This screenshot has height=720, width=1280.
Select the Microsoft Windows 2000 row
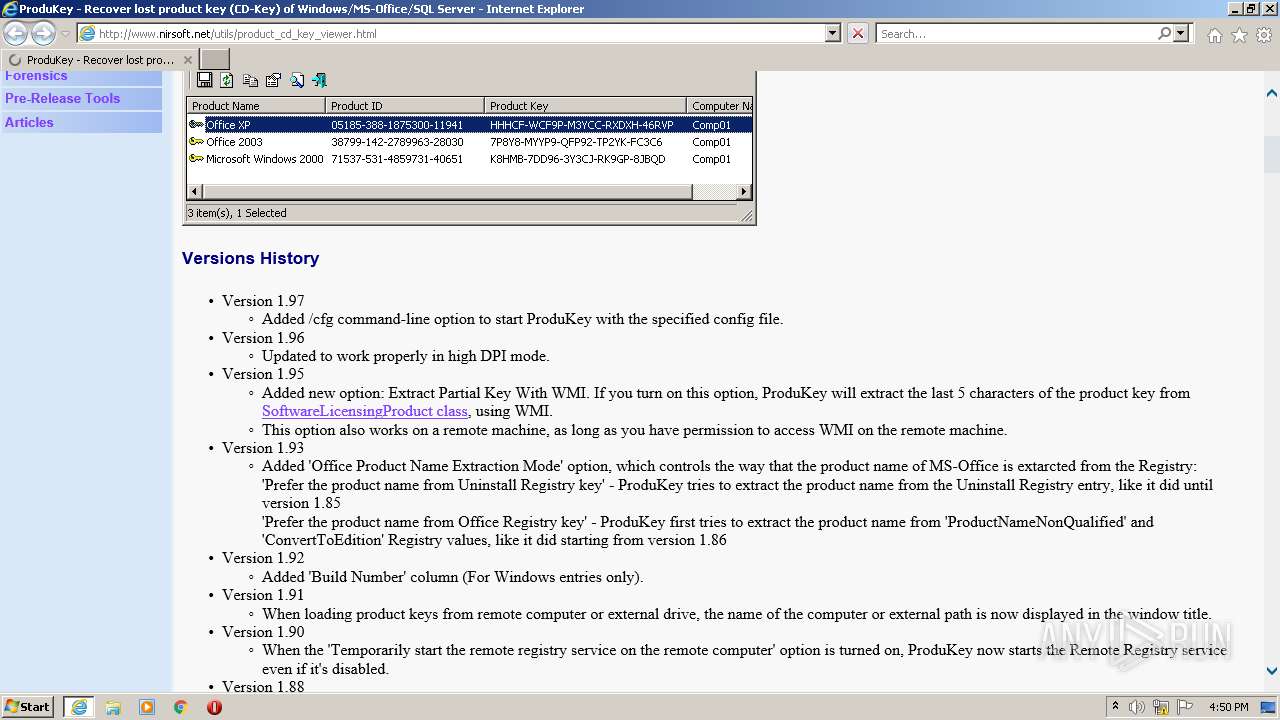pyautogui.click(x=470, y=159)
